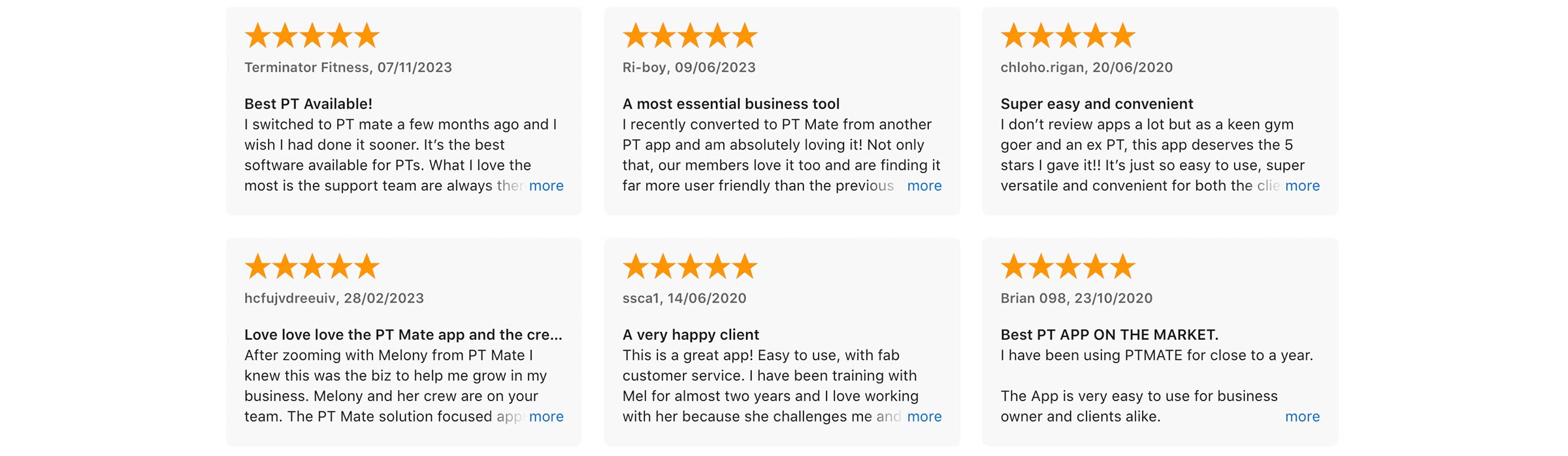
Task: Click stars above hcfujvdreeuiv's review
Action: click(312, 267)
